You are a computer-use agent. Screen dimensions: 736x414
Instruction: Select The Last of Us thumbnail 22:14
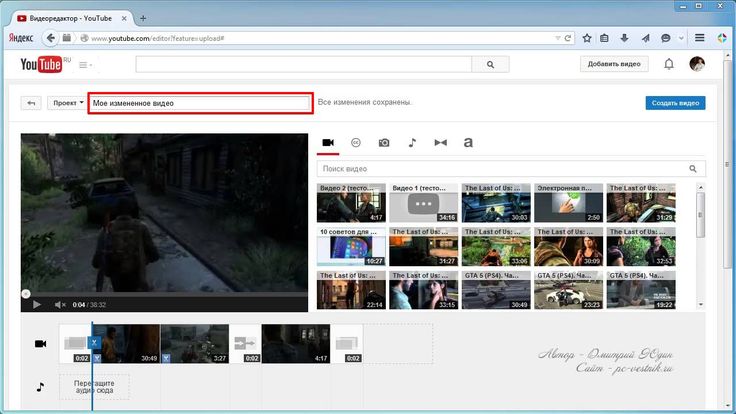[x=351, y=290]
